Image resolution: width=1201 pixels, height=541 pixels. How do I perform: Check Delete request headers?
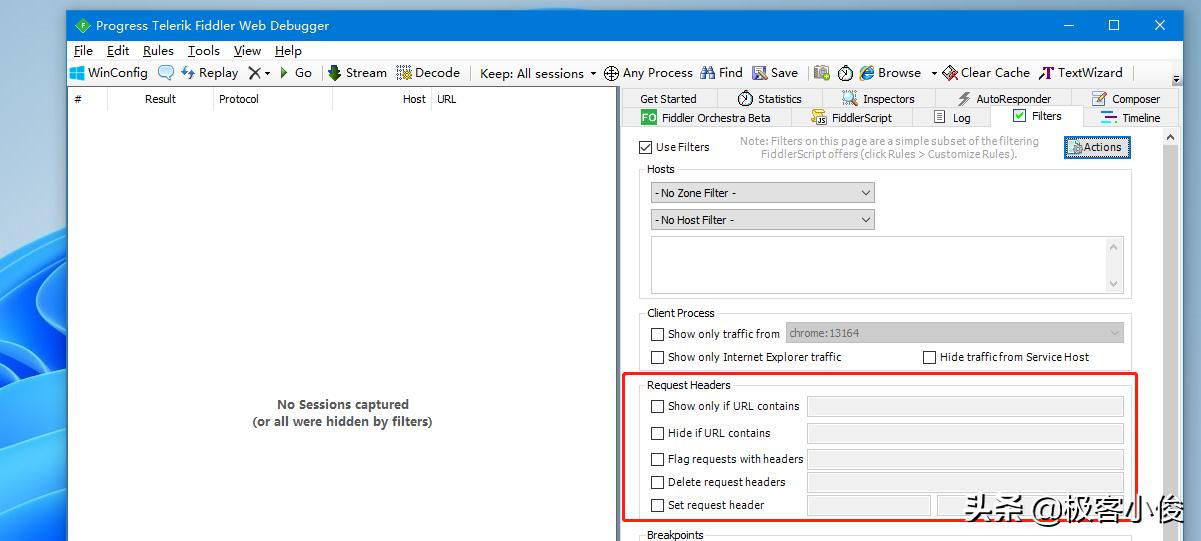[657, 482]
